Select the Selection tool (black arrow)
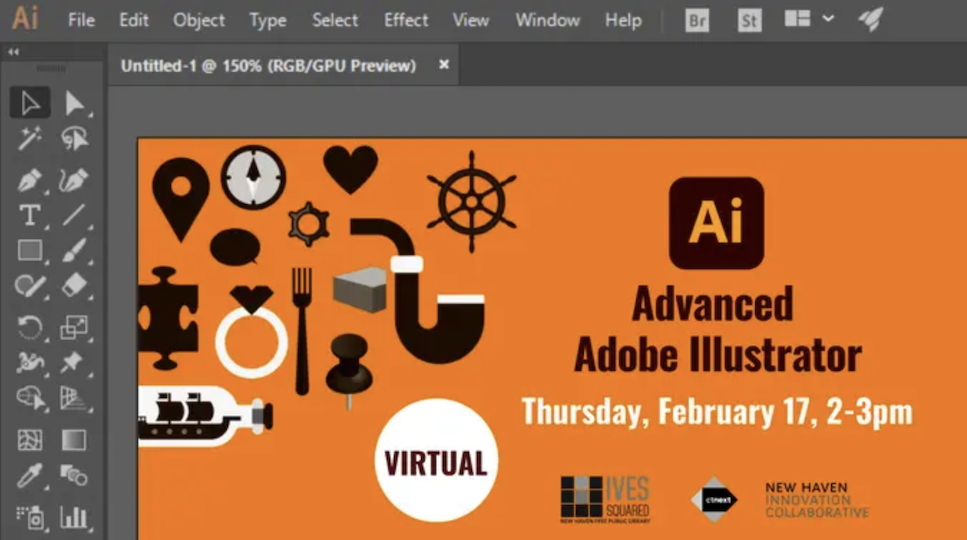 coord(30,103)
